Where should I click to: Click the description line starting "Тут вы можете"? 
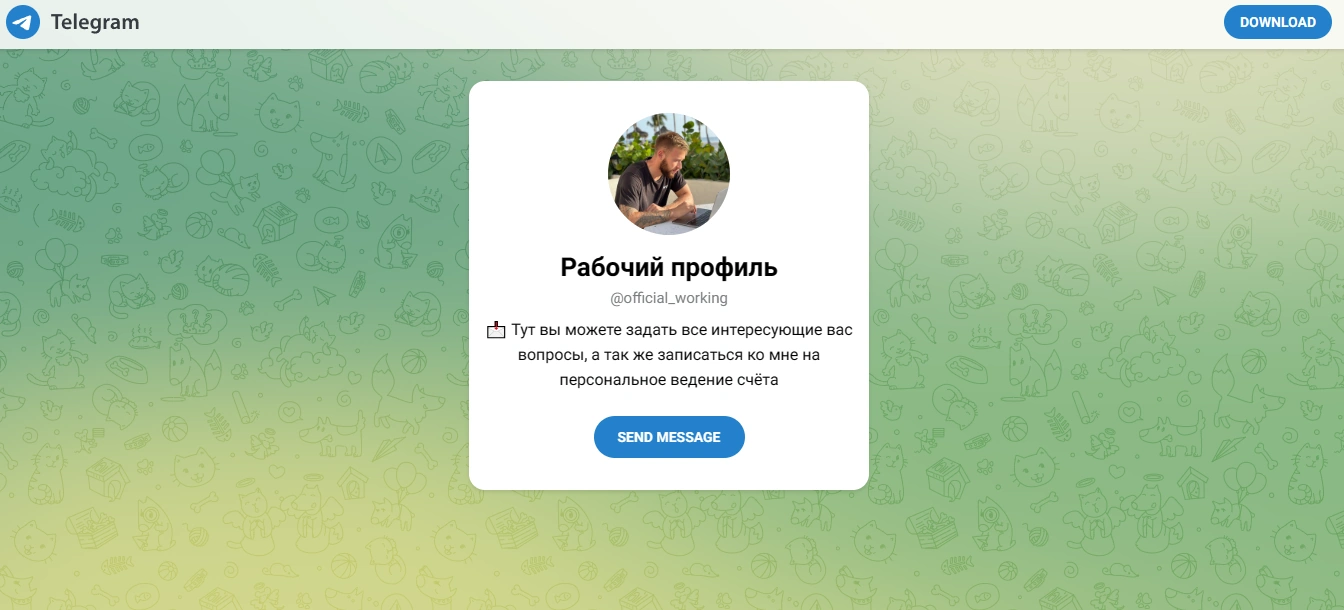681,330
